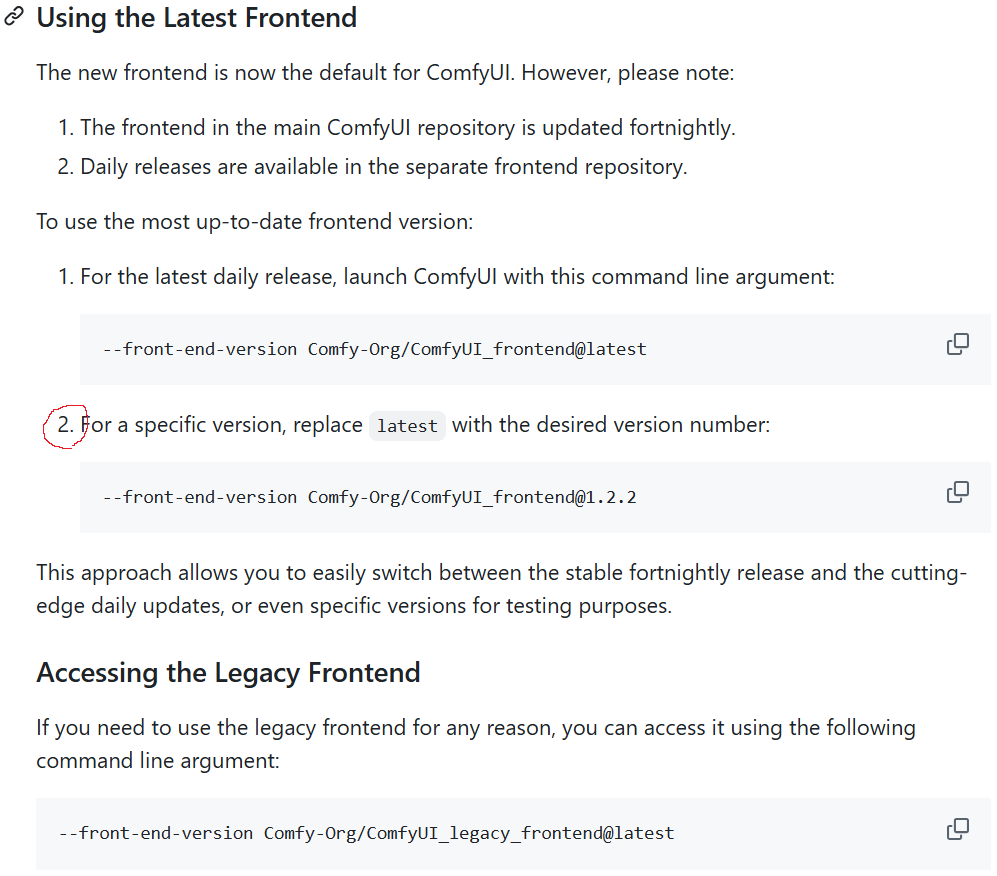The width and height of the screenshot is (997, 876).
Task: Click the "Accessing the Legacy Frontend" heading
Action: coord(228,672)
